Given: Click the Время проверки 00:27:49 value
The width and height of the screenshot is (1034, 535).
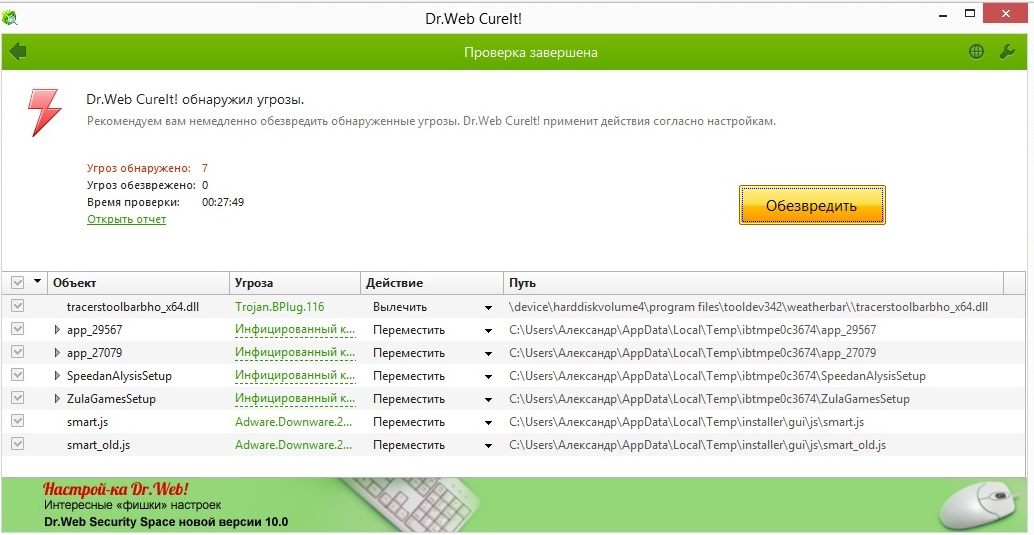Looking at the screenshot, I should point(223,202).
